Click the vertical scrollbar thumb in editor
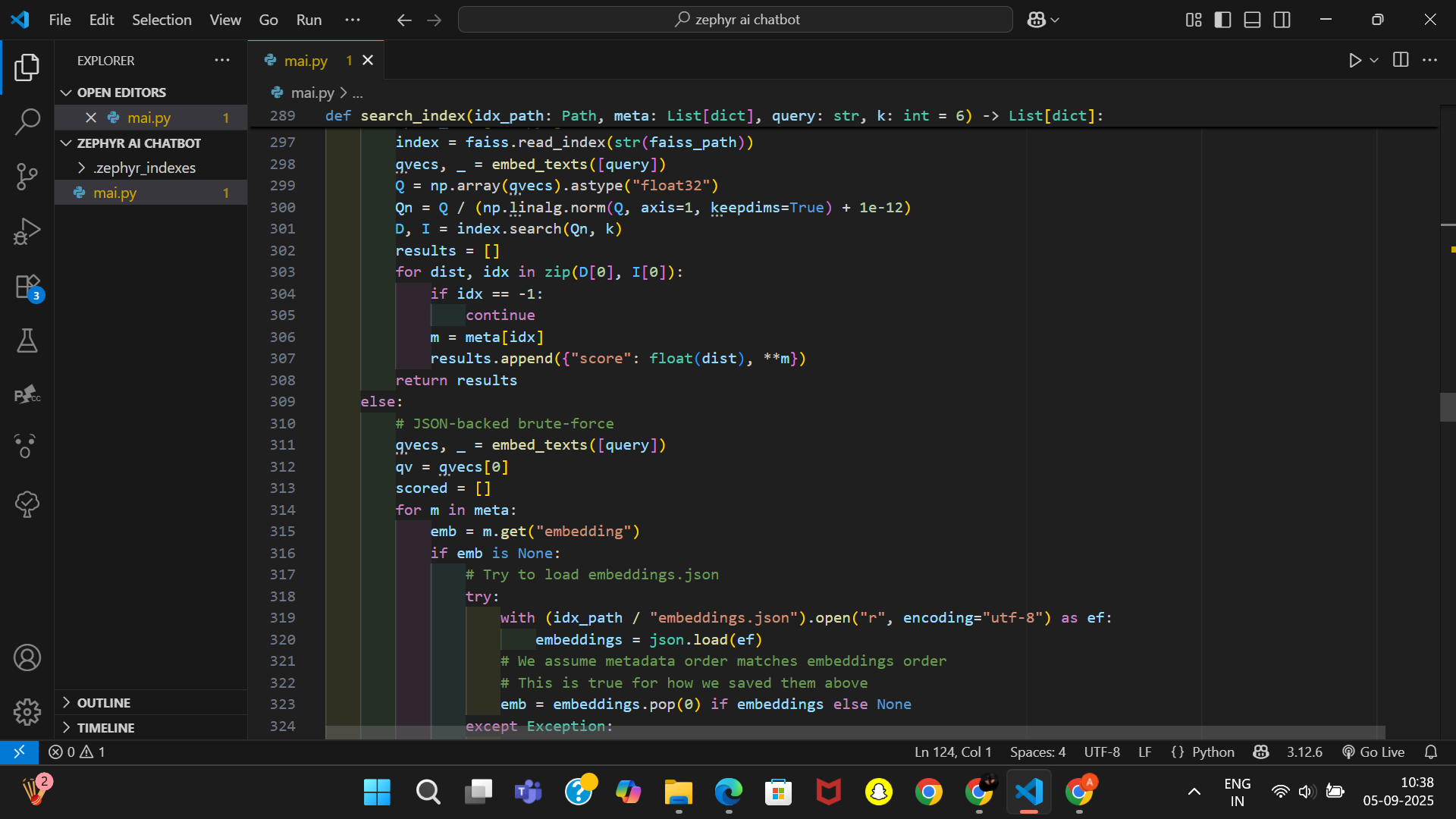The image size is (1456, 819). point(1447,407)
